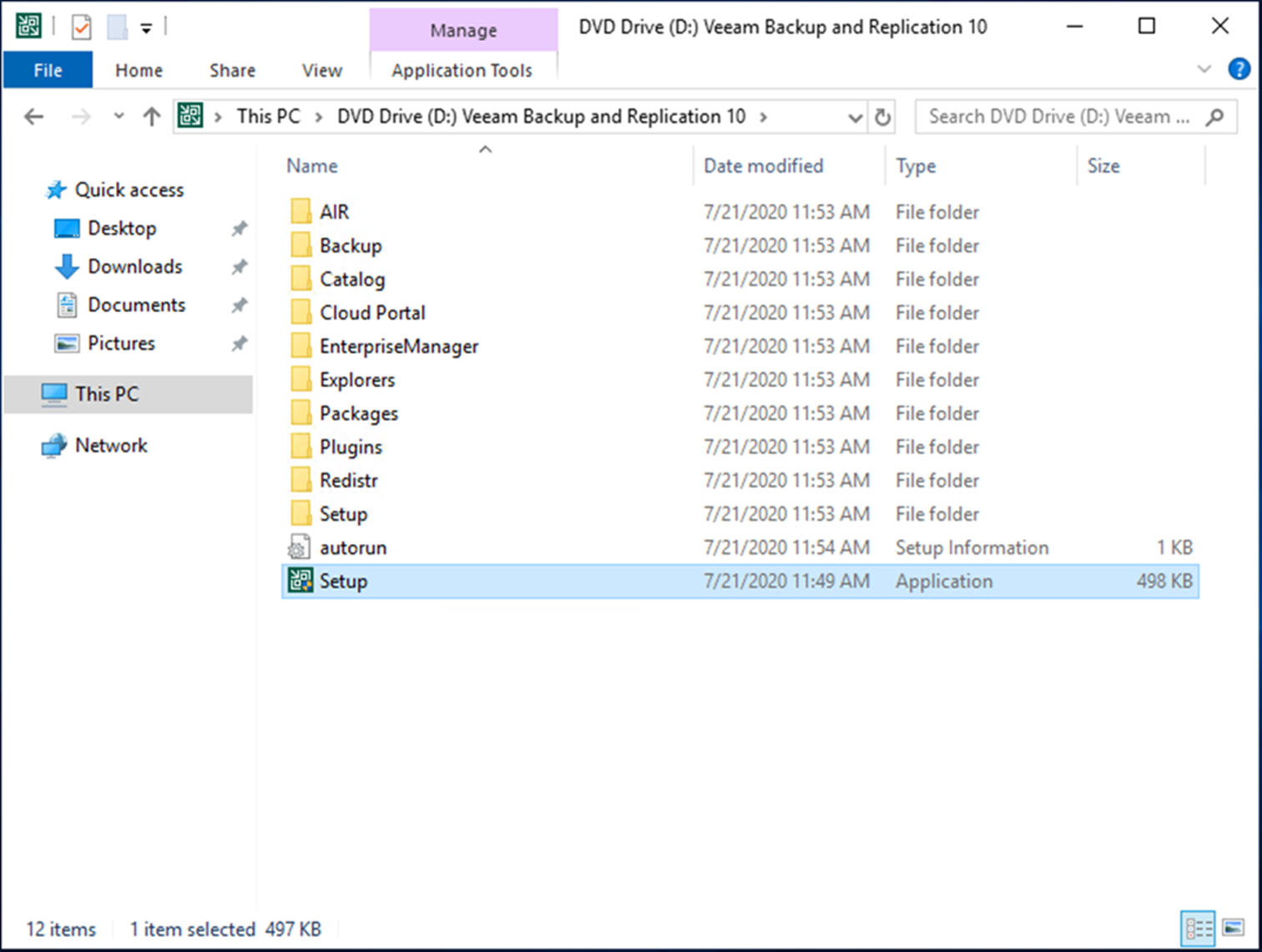The width and height of the screenshot is (1262, 952).
Task: Expand the ribbon with the chevron
Action: [1204, 69]
